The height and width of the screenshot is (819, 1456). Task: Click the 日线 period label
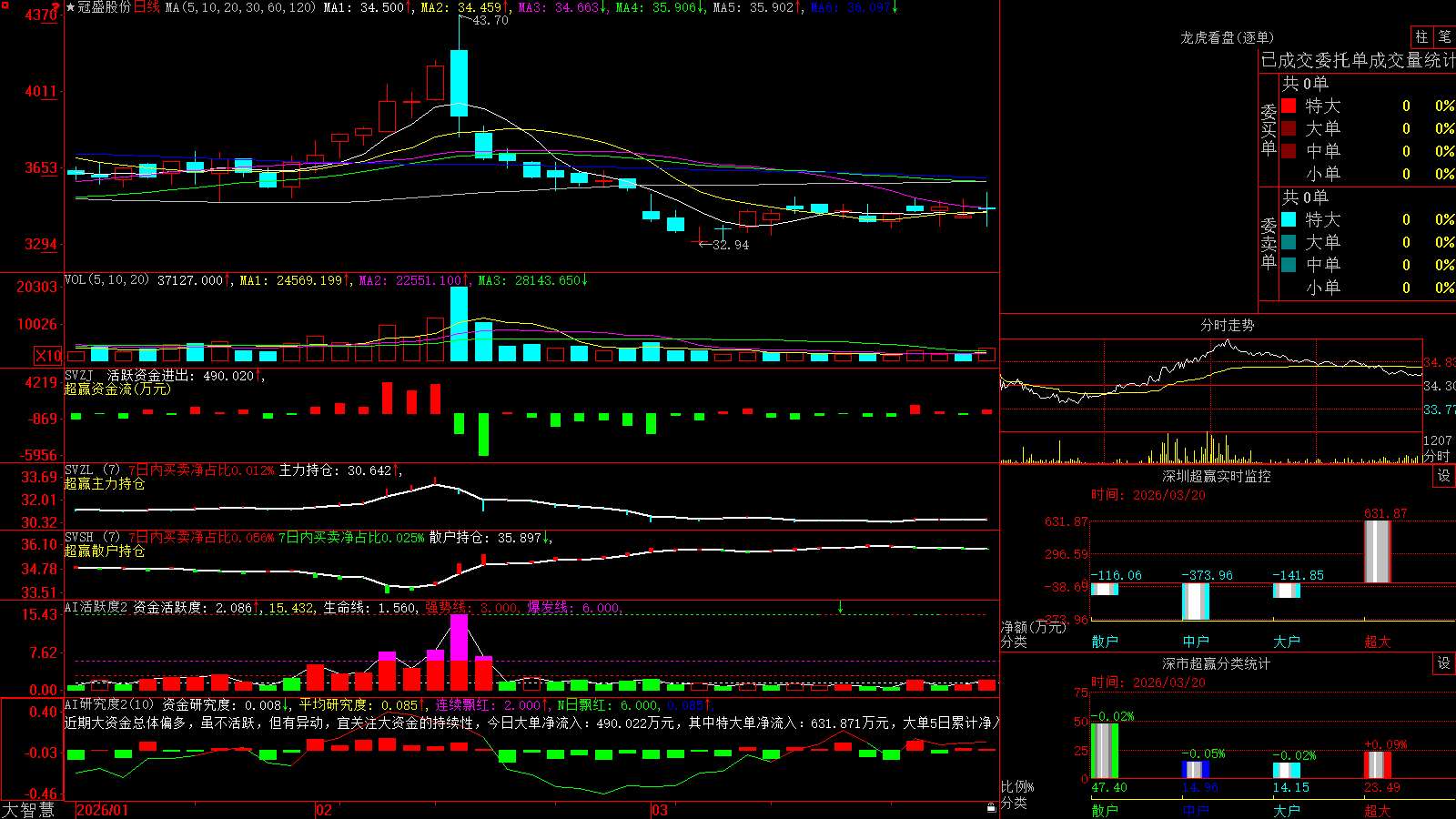coord(147,7)
